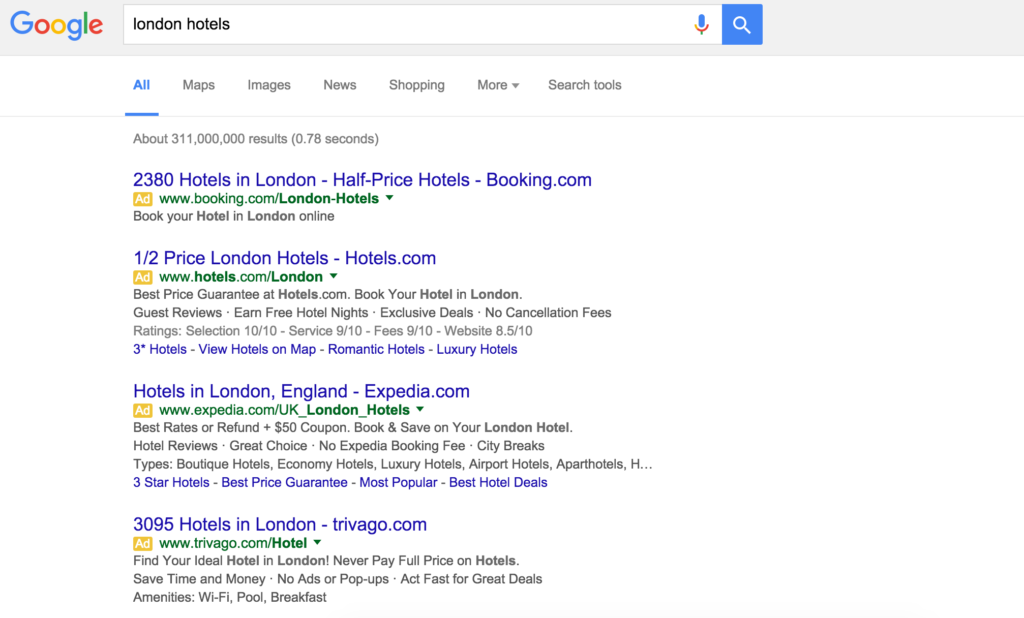Switch to the News tab
The width and height of the screenshot is (1024, 618).
[x=340, y=85]
